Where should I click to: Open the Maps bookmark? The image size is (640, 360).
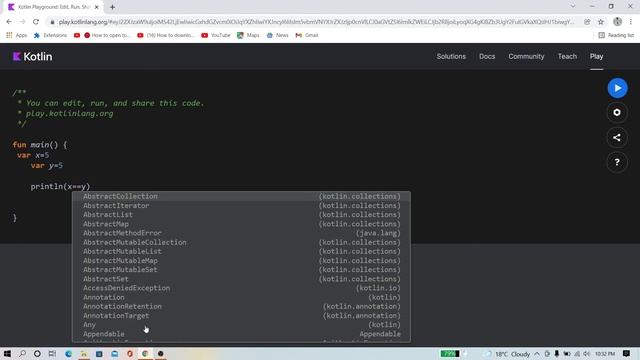[248, 36]
